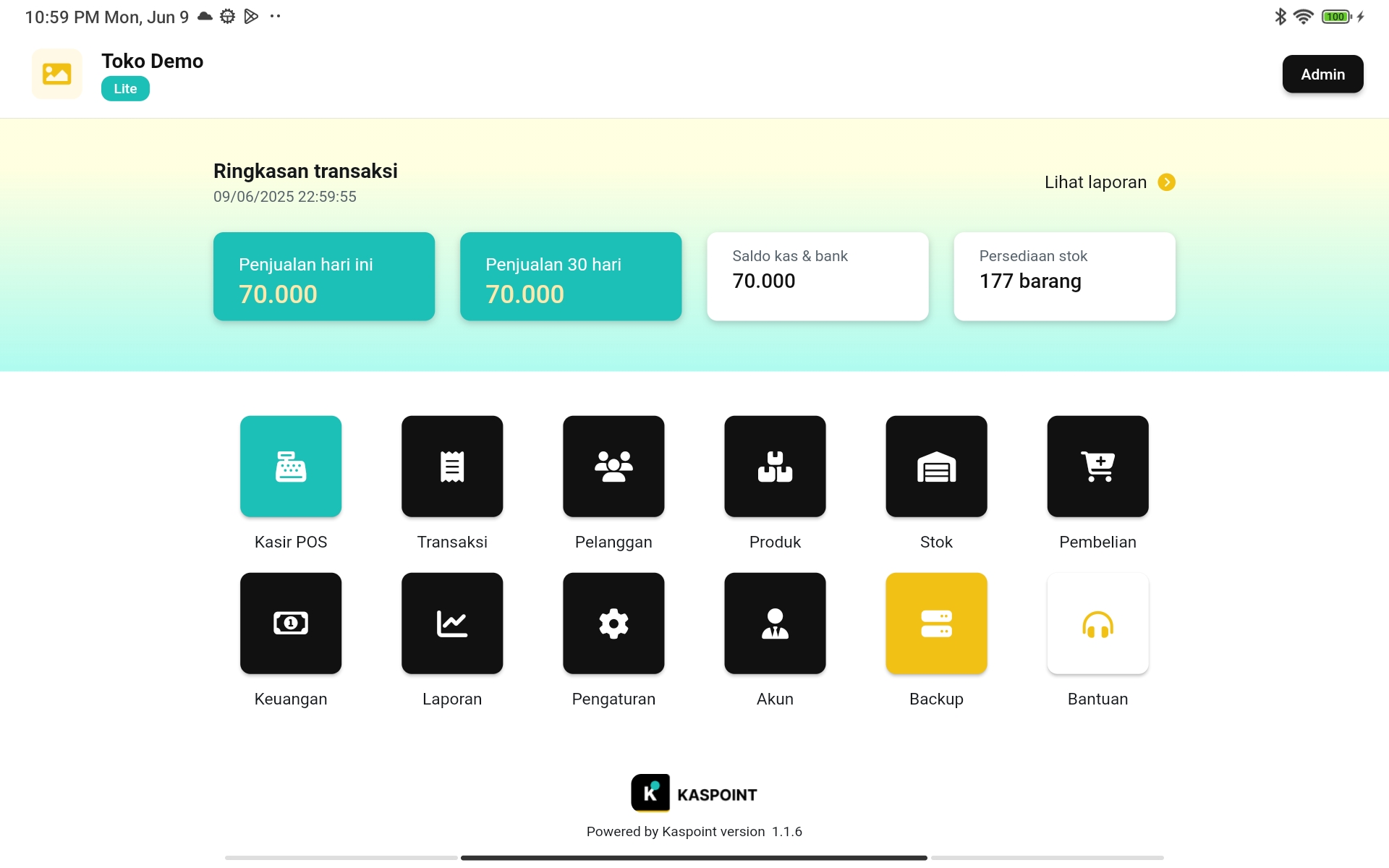The image size is (1389, 868).
Task: Open the Laporan reports module
Action: (451, 623)
